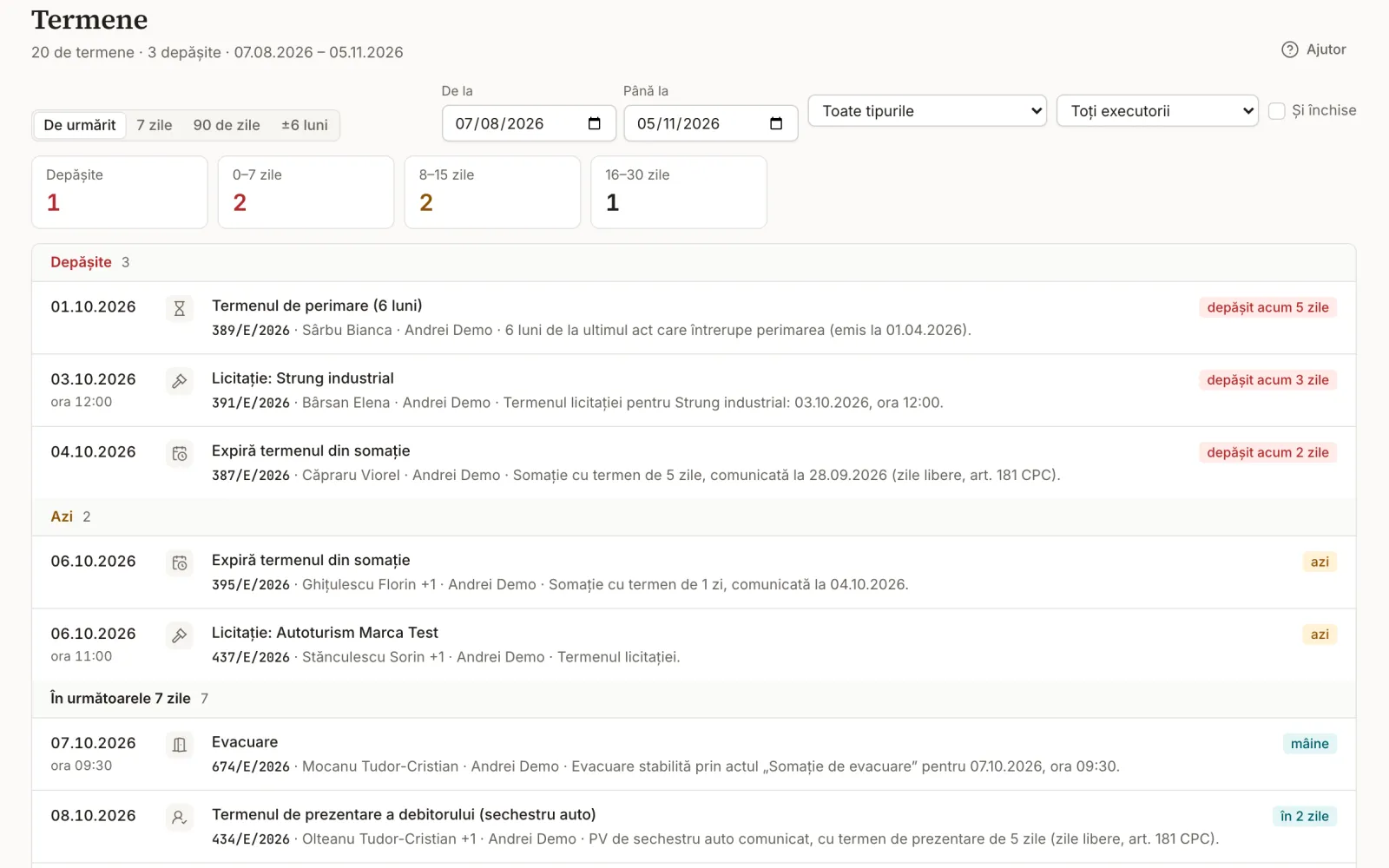Click case number 389/E/2026

[x=251, y=331]
